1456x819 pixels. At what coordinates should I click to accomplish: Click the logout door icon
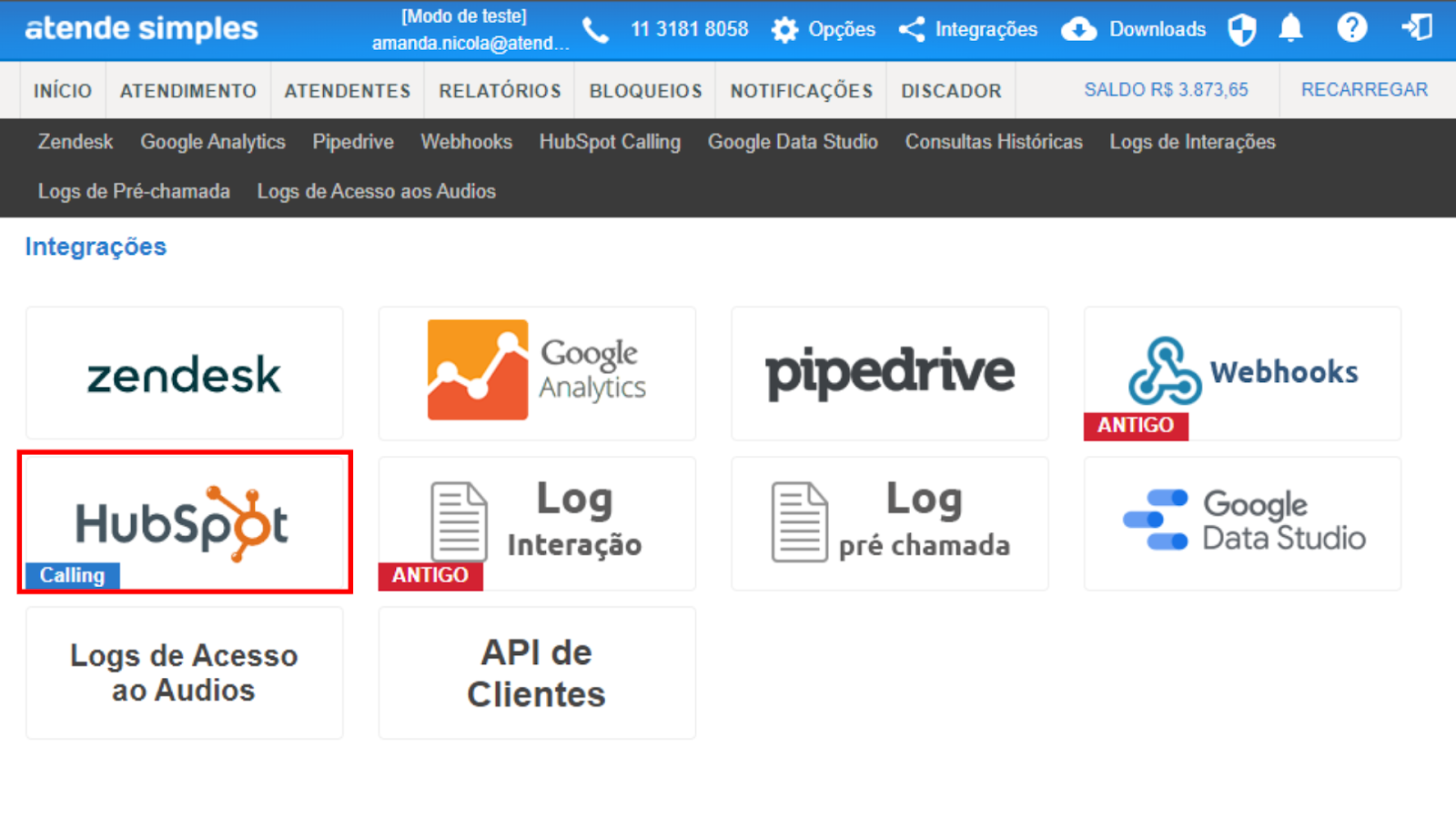click(1417, 27)
